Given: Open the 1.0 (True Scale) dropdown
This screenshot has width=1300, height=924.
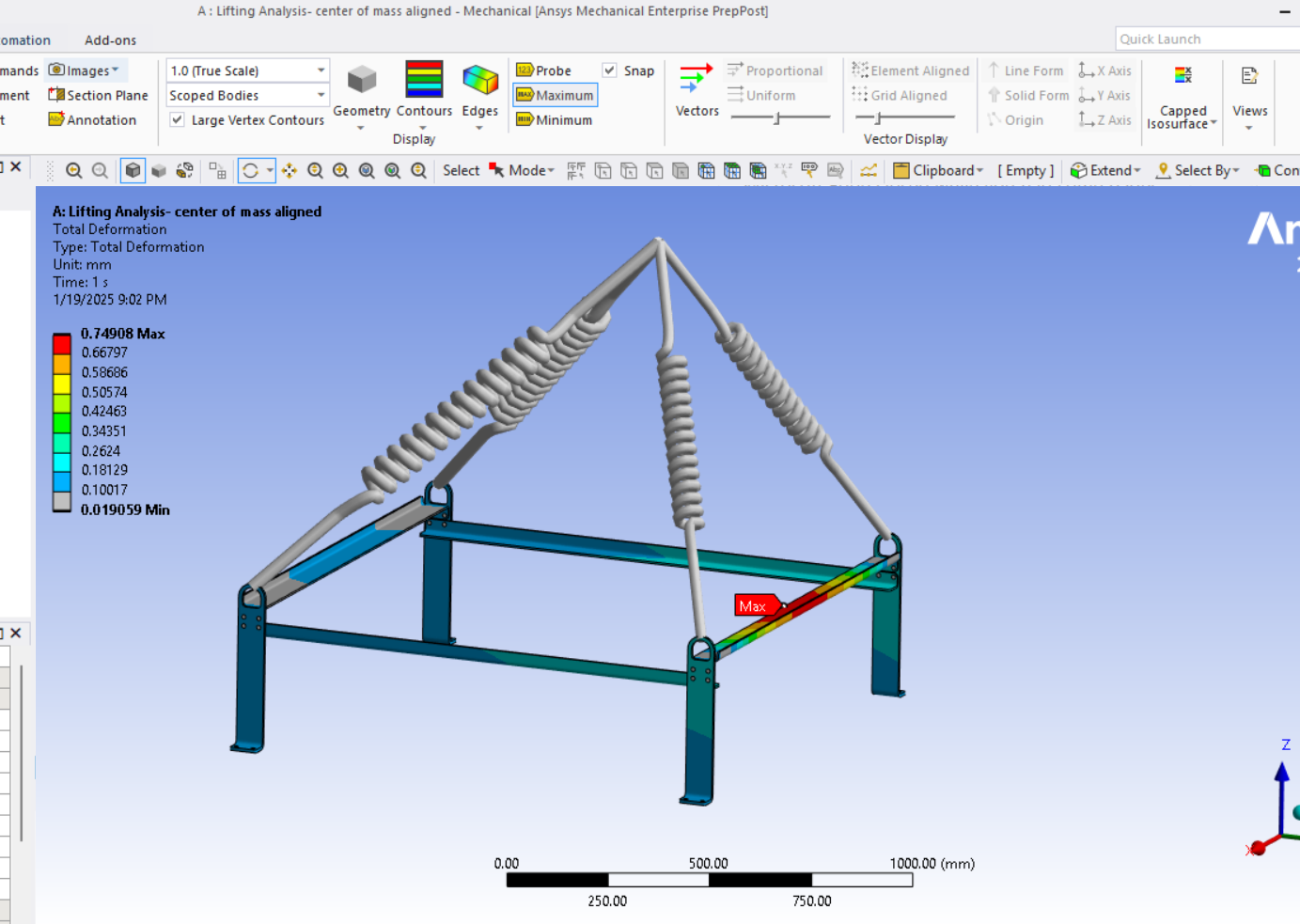Looking at the screenshot, I should point(247,70).
